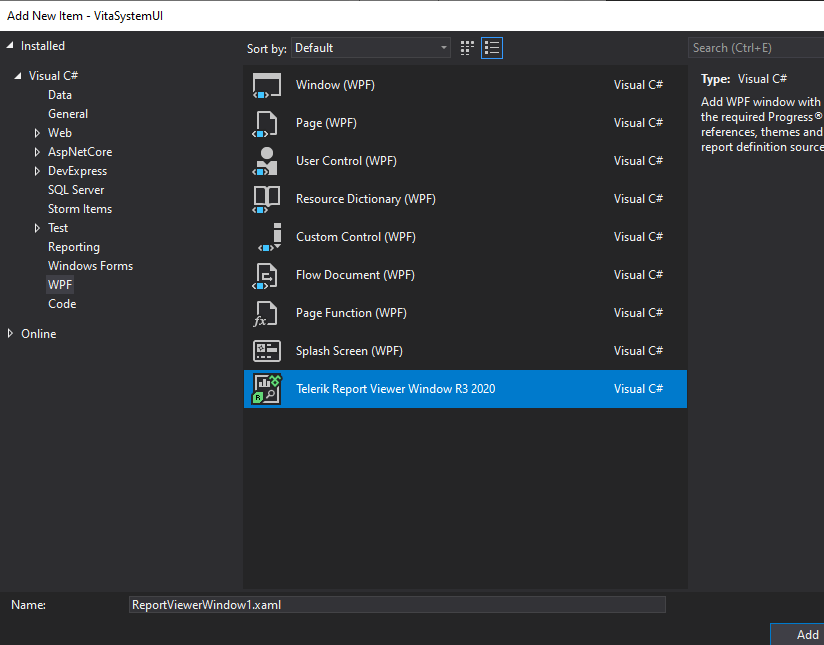
Task: Click the Page Function (WPF) icon
Action: point(266,313)
